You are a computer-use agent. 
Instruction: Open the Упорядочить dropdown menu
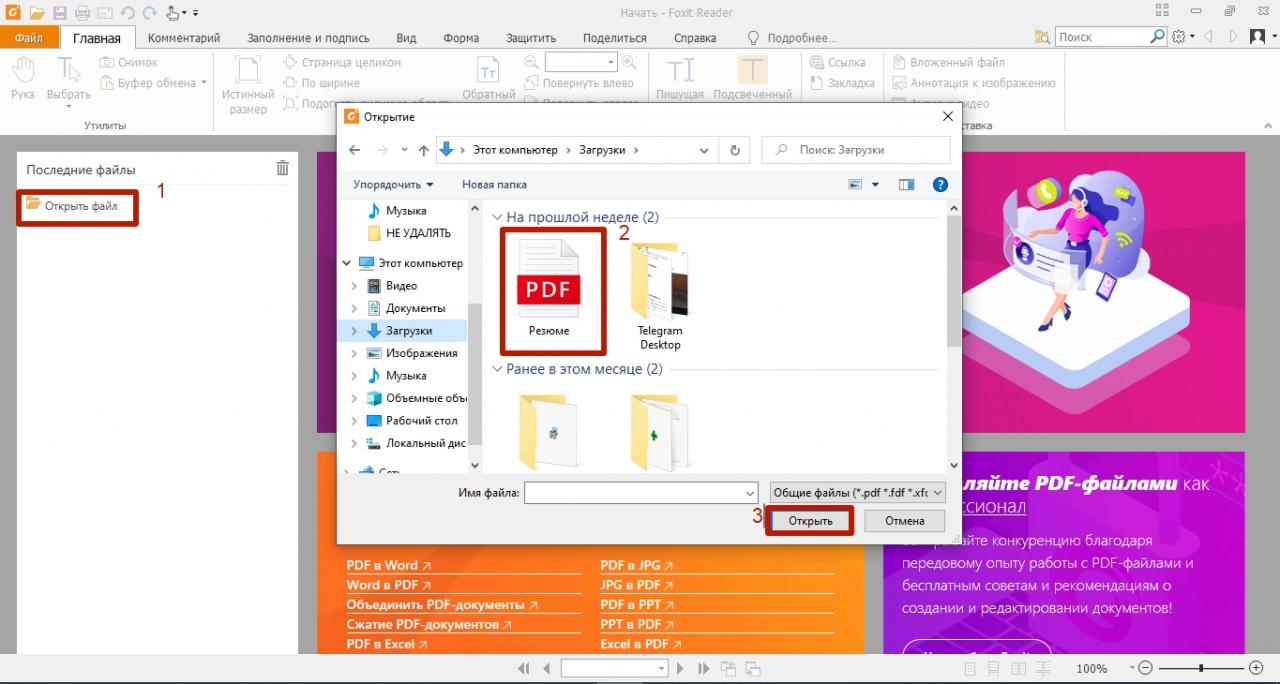[393, 185]
